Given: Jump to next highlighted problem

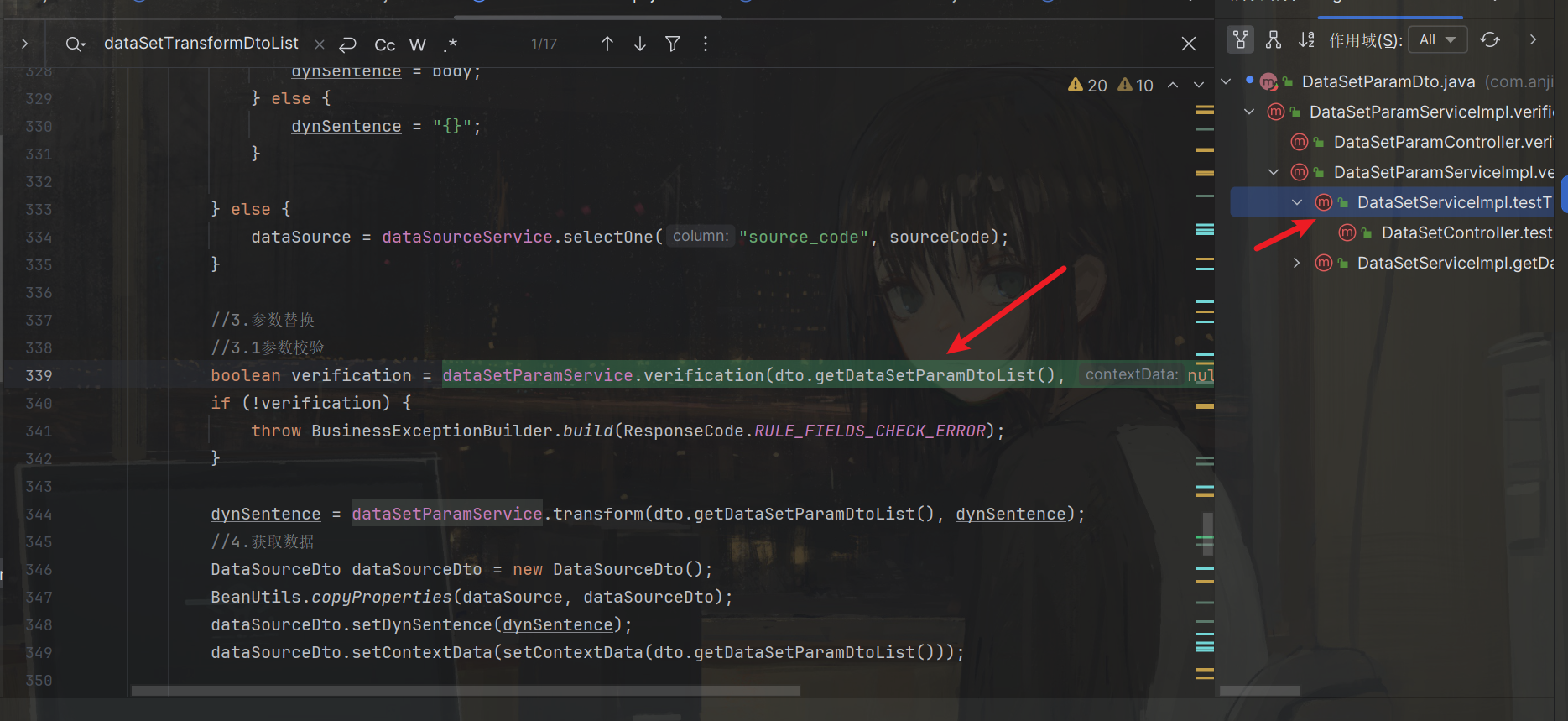Looking at the screenshot, I should (x=1199, y=85).
